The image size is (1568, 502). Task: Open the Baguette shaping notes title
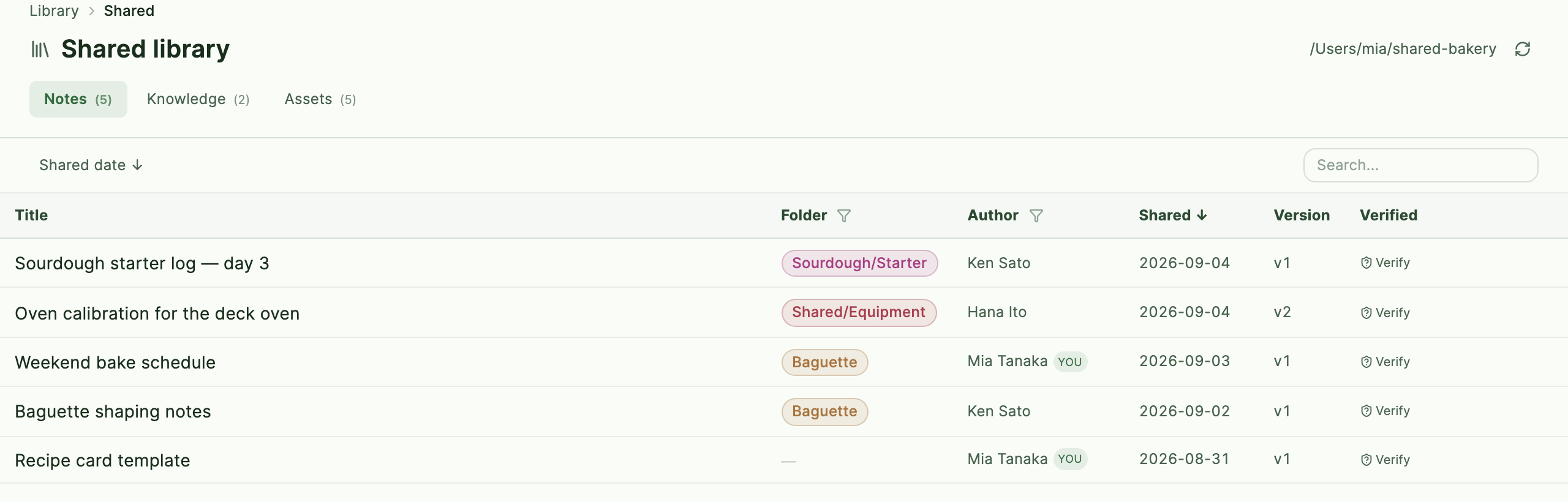pyautogui.click(x=113, y=411)
